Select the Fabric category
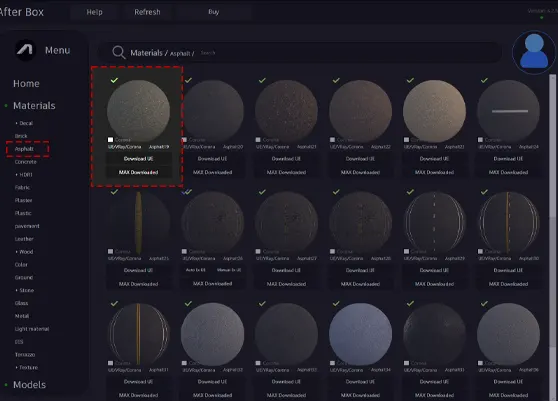This screenshot has width=558, height=401. (22, 188)
